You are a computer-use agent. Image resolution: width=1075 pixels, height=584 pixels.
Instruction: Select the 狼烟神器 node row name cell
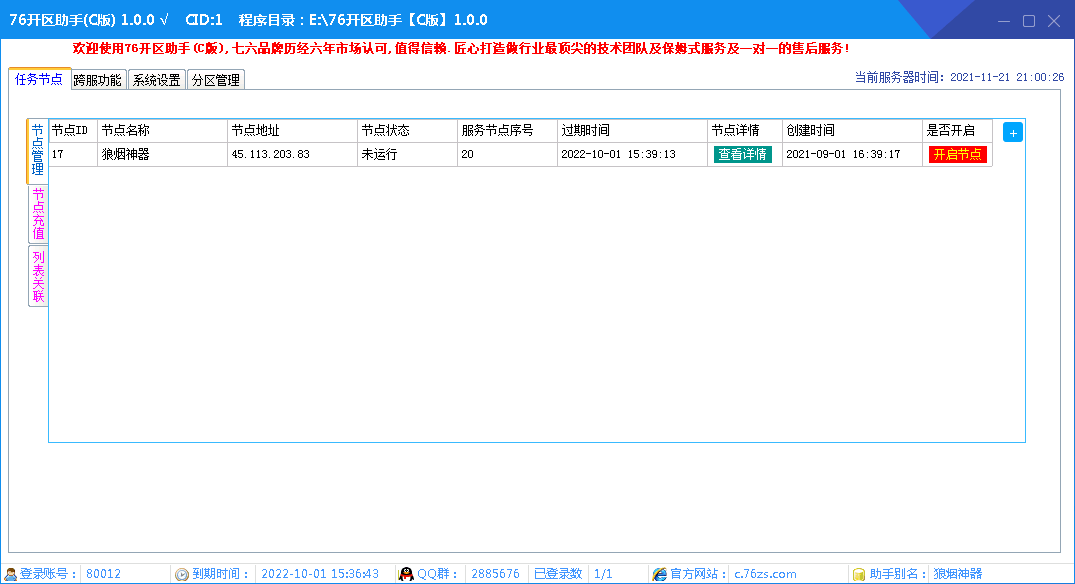pyautogui.click(x=125, y=155)
